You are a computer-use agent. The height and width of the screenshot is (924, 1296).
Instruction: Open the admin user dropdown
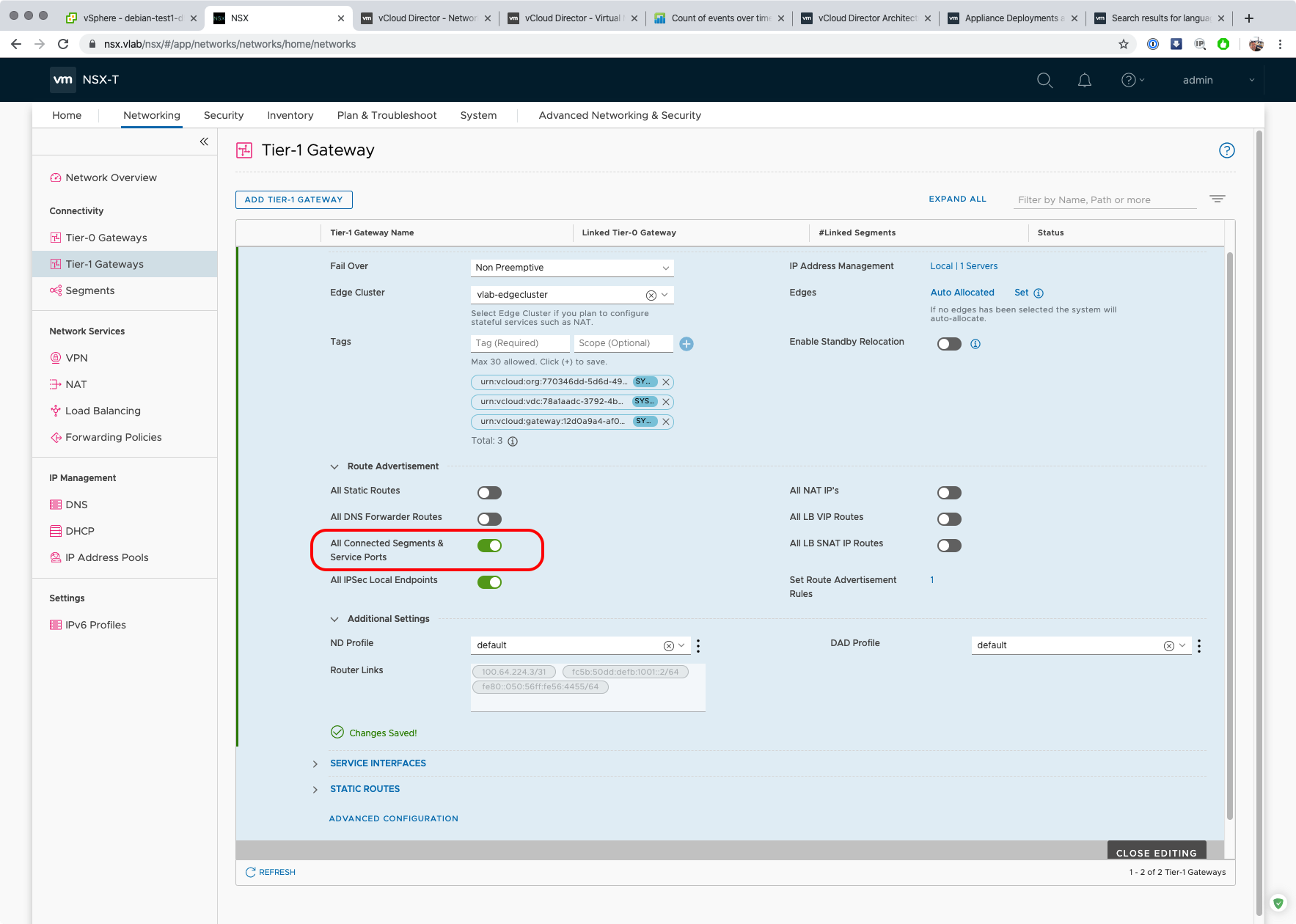[x=1218, y=80]
